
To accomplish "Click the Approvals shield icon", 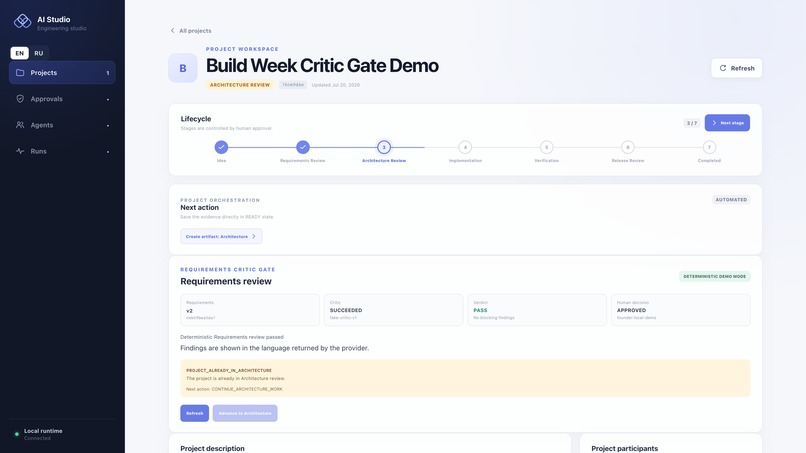I will [20, 99].
